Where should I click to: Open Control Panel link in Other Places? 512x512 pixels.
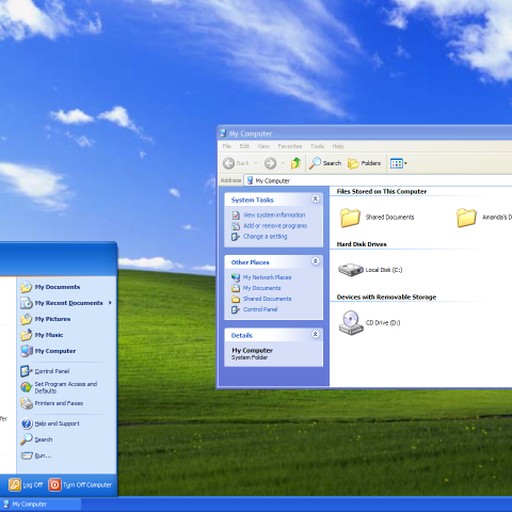(x=260, y=309)
